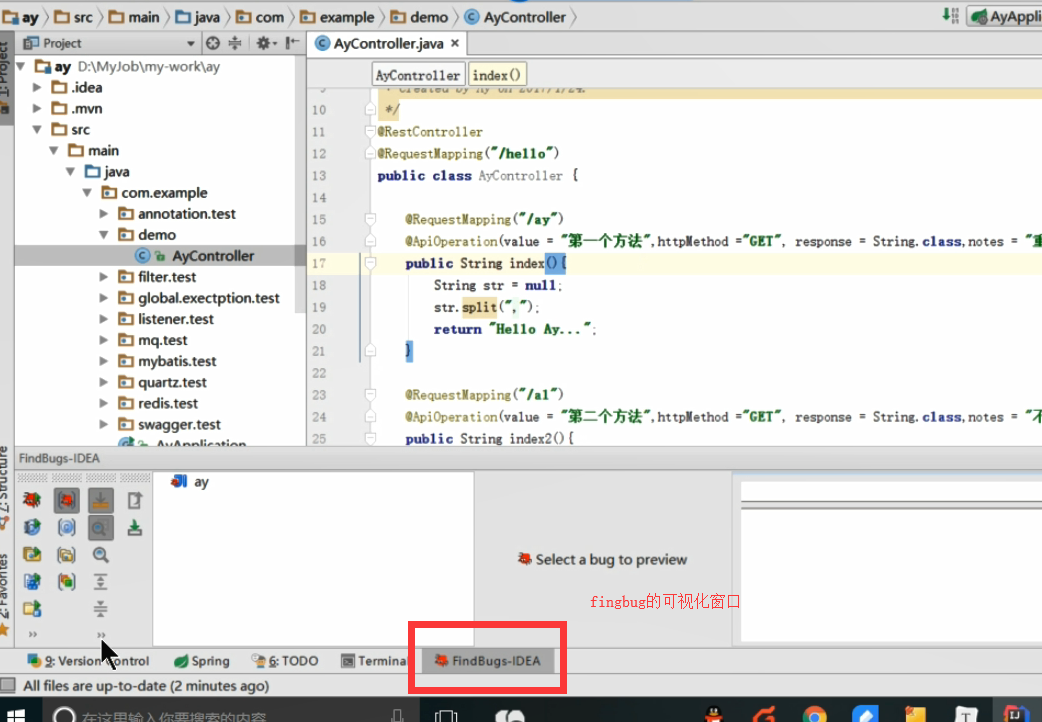Open 9: Version Control tool window
The image size is (1042, 722).
[x=88, y=661]
